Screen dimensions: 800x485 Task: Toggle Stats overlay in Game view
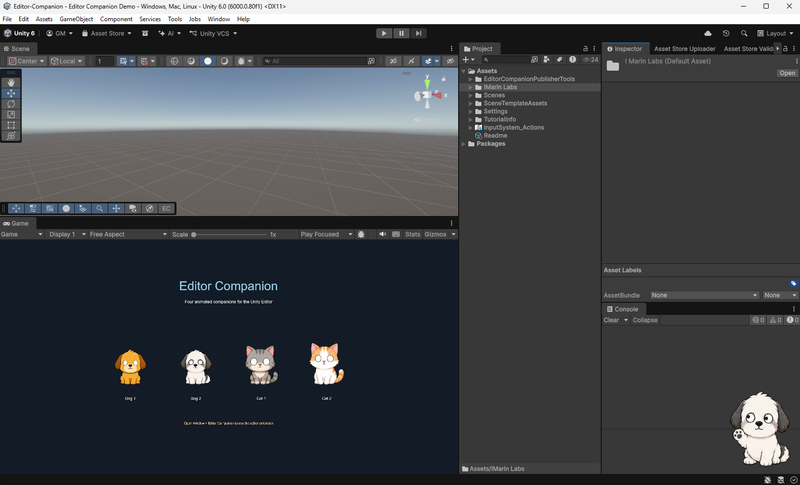click(x=412, y=234)
